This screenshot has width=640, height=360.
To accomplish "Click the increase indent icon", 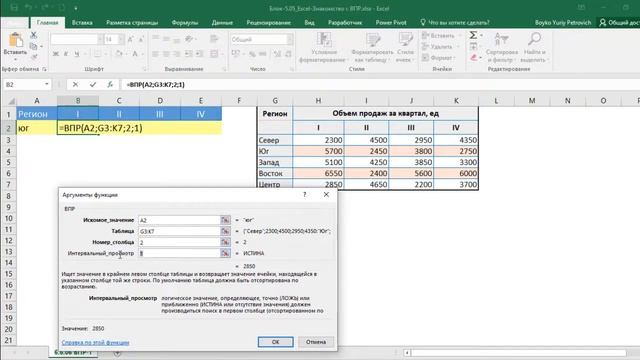I will click(x=199, y=54).
